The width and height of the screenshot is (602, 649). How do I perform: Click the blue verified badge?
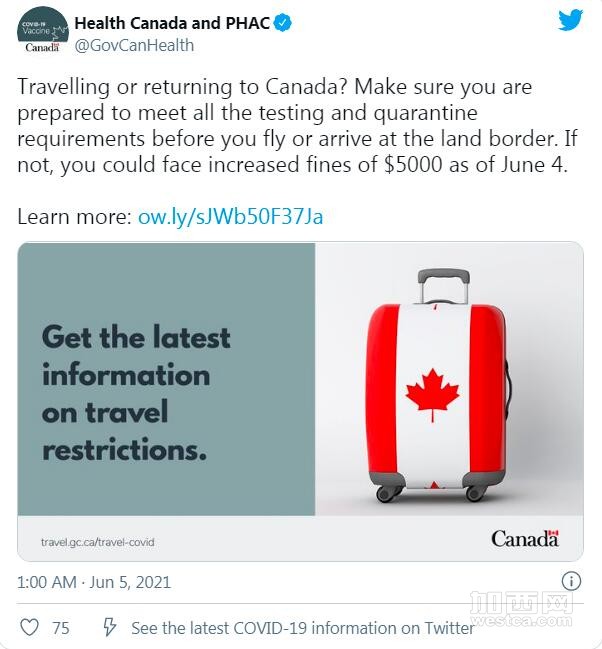click(x=284, y=23)
